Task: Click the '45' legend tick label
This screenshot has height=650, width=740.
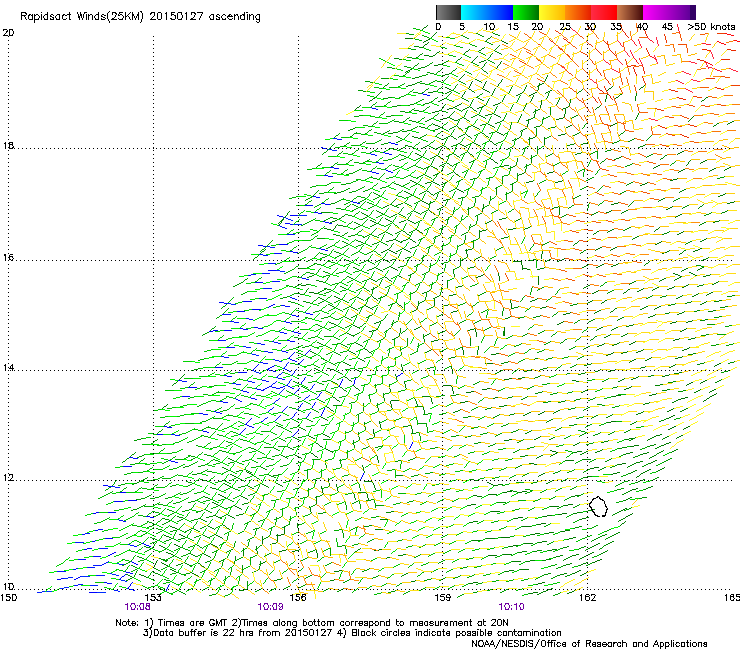Action: point(667,27)
